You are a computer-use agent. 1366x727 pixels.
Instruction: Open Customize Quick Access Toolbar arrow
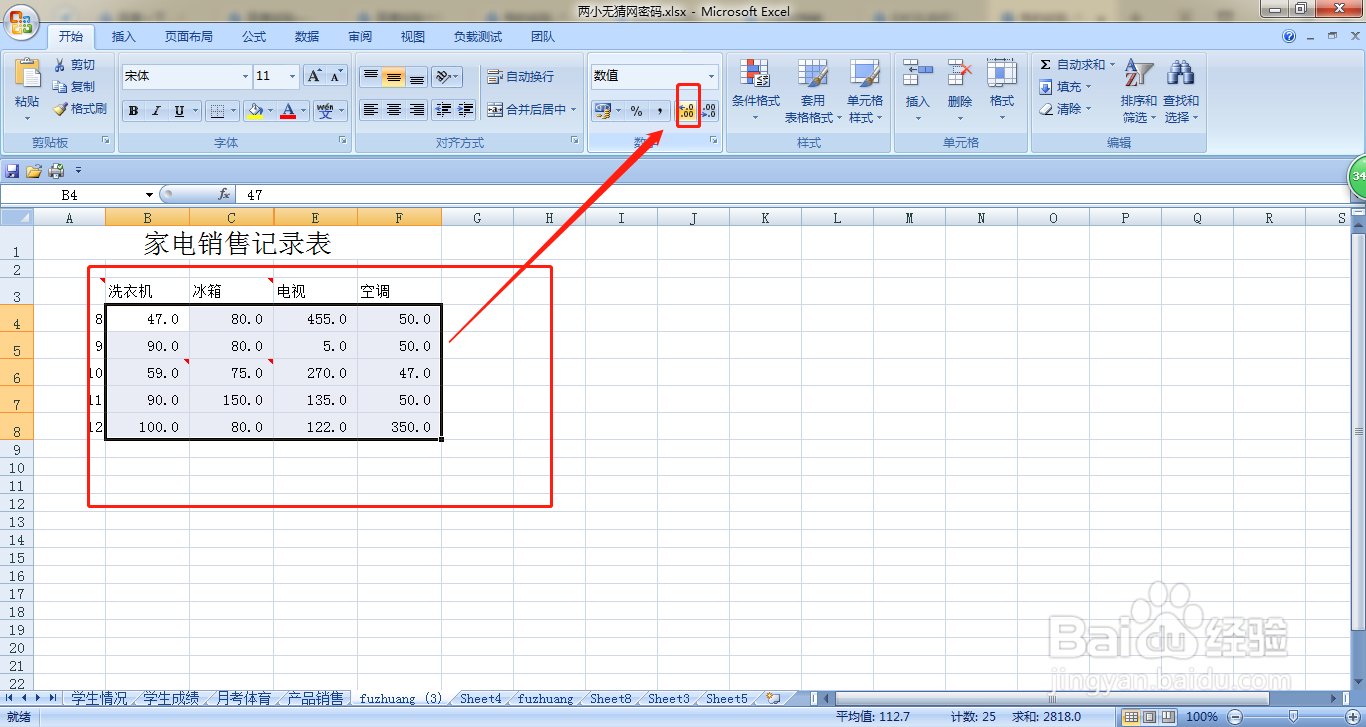[x=78, y=170]
